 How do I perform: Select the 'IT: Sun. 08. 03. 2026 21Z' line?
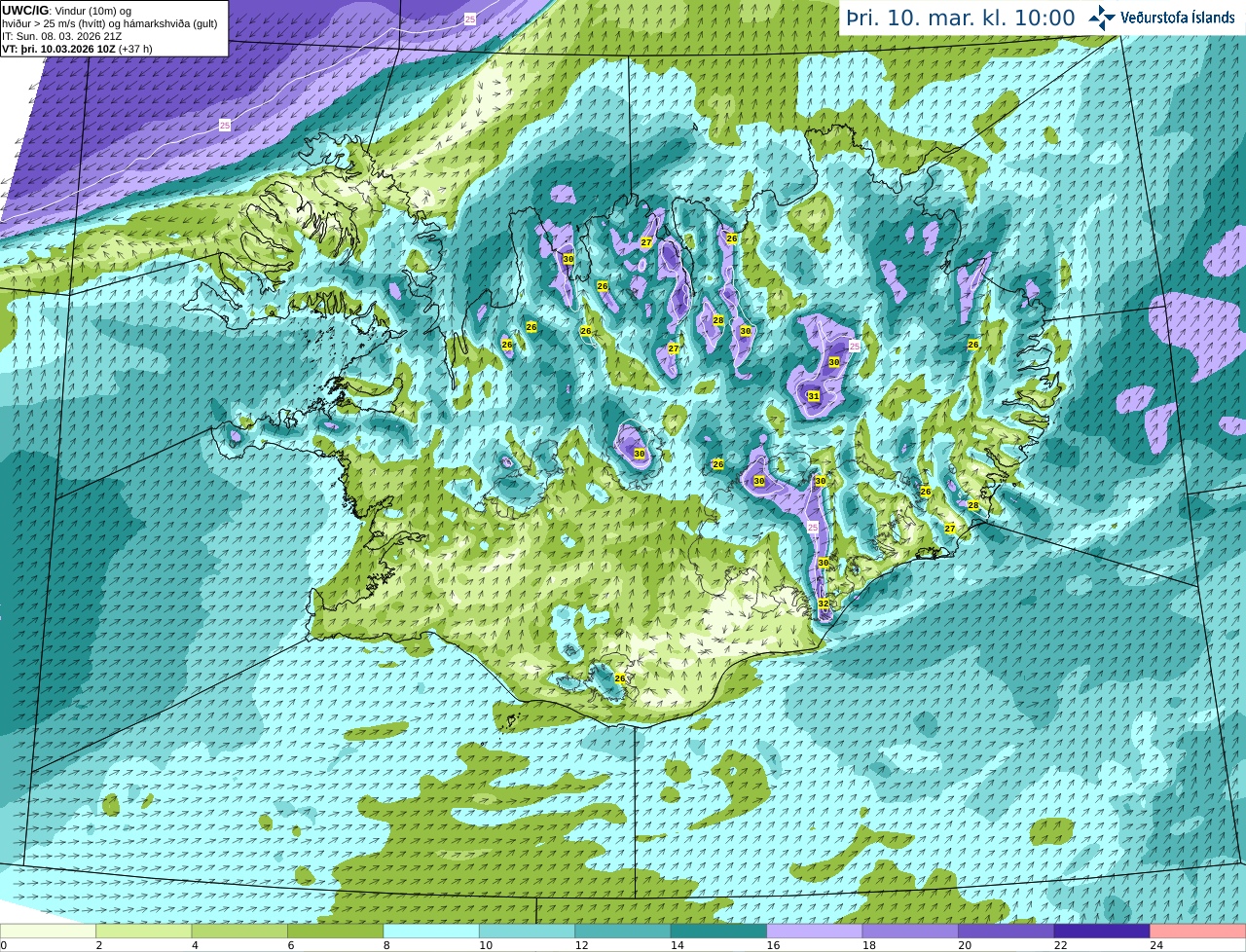[x=62, y=36]
